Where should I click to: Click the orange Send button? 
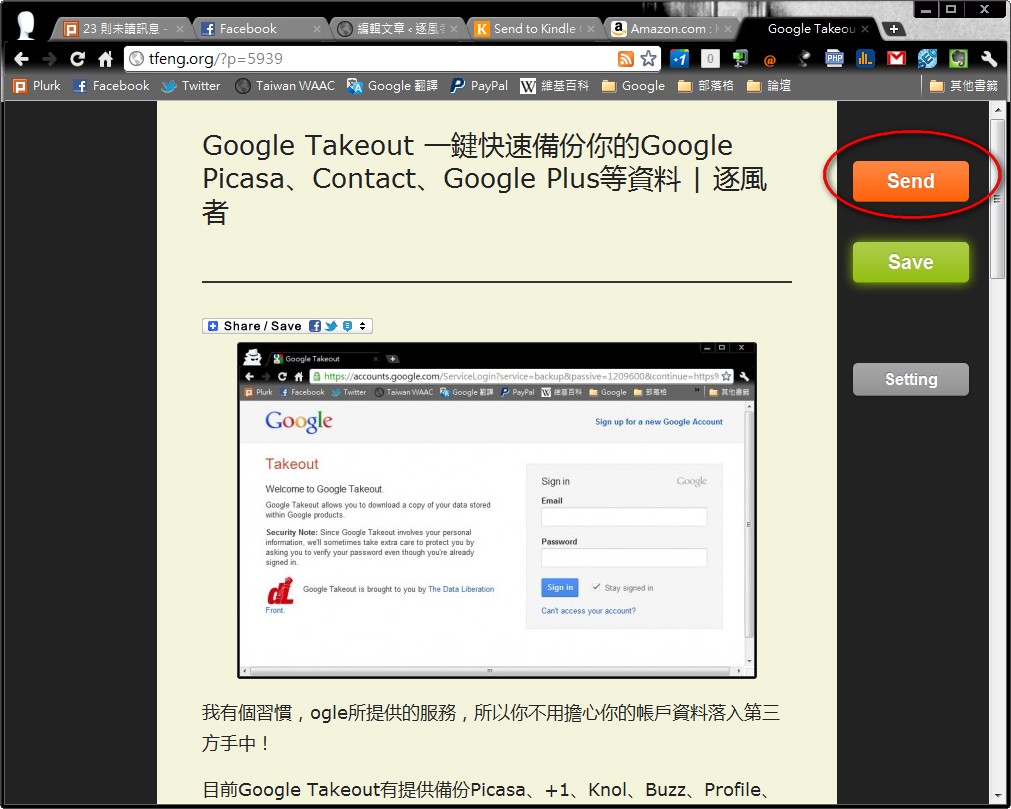tap(910, 181)
